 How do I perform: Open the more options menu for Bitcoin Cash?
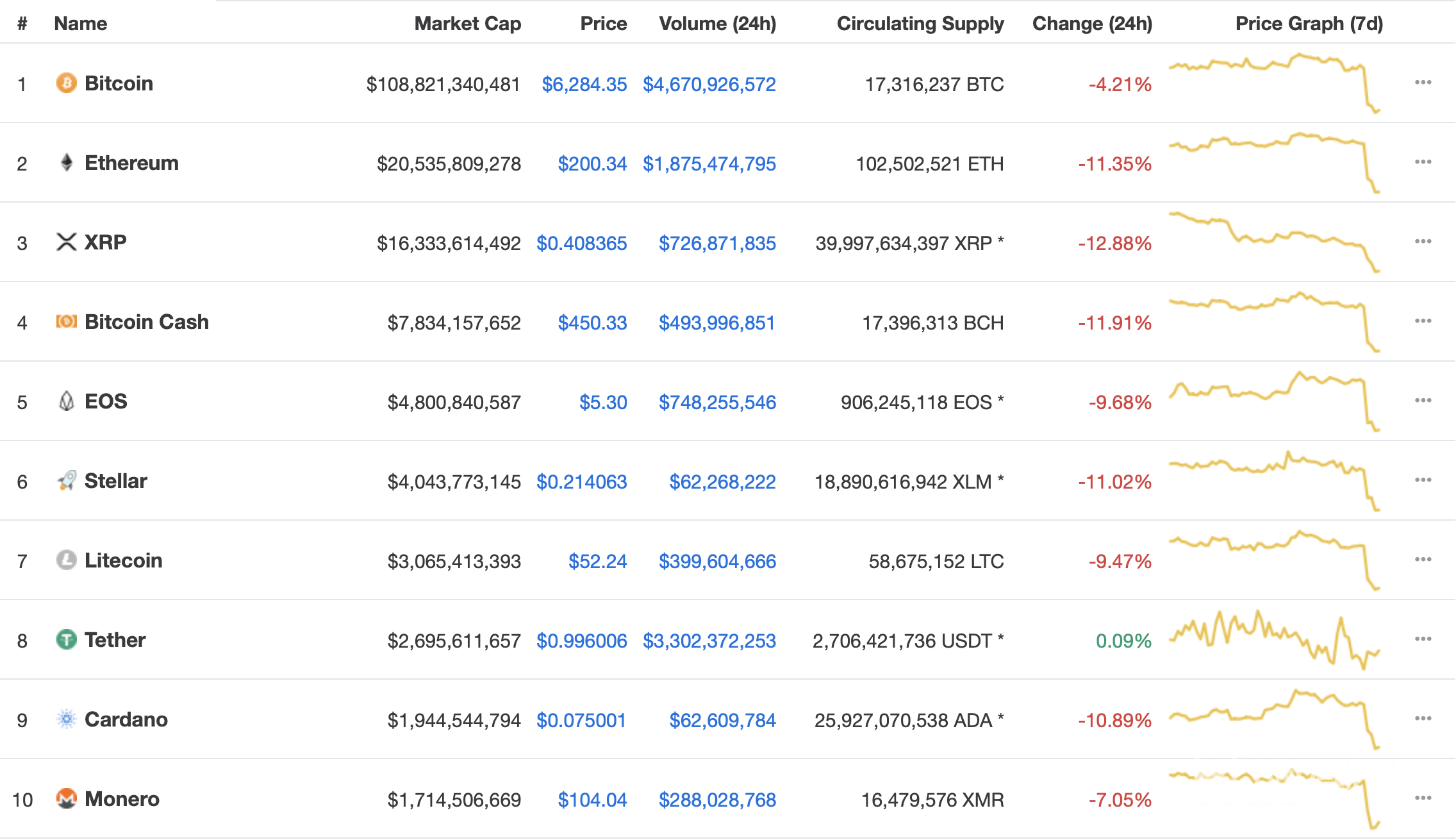[x=1423, y=321]
